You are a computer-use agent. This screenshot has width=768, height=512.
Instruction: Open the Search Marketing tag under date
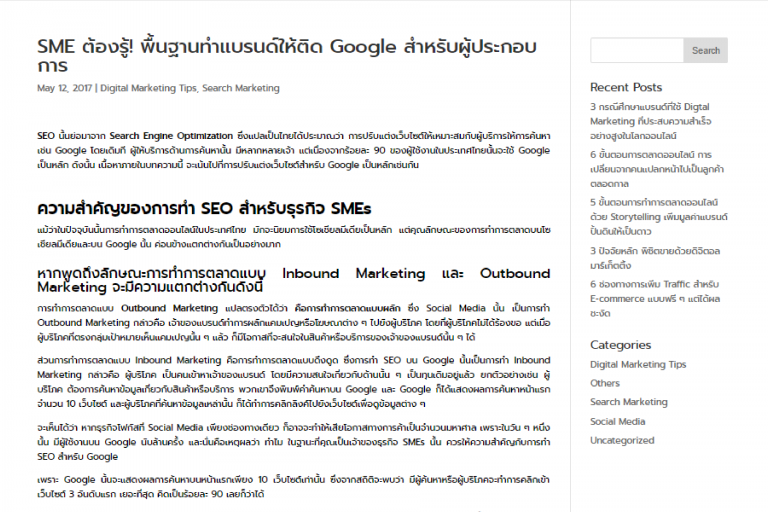pos(240,88)
